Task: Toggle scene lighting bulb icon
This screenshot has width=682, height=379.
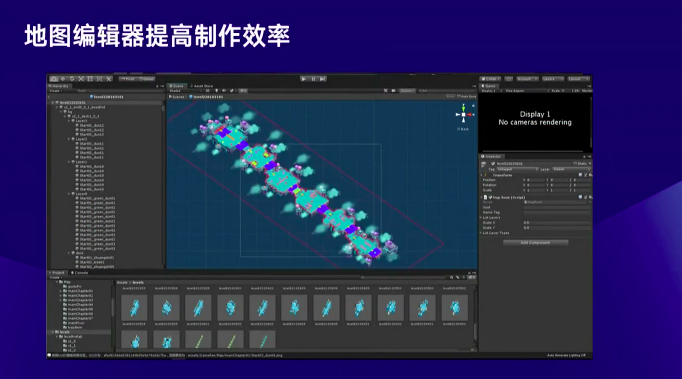Action: [x=217, y=91]
